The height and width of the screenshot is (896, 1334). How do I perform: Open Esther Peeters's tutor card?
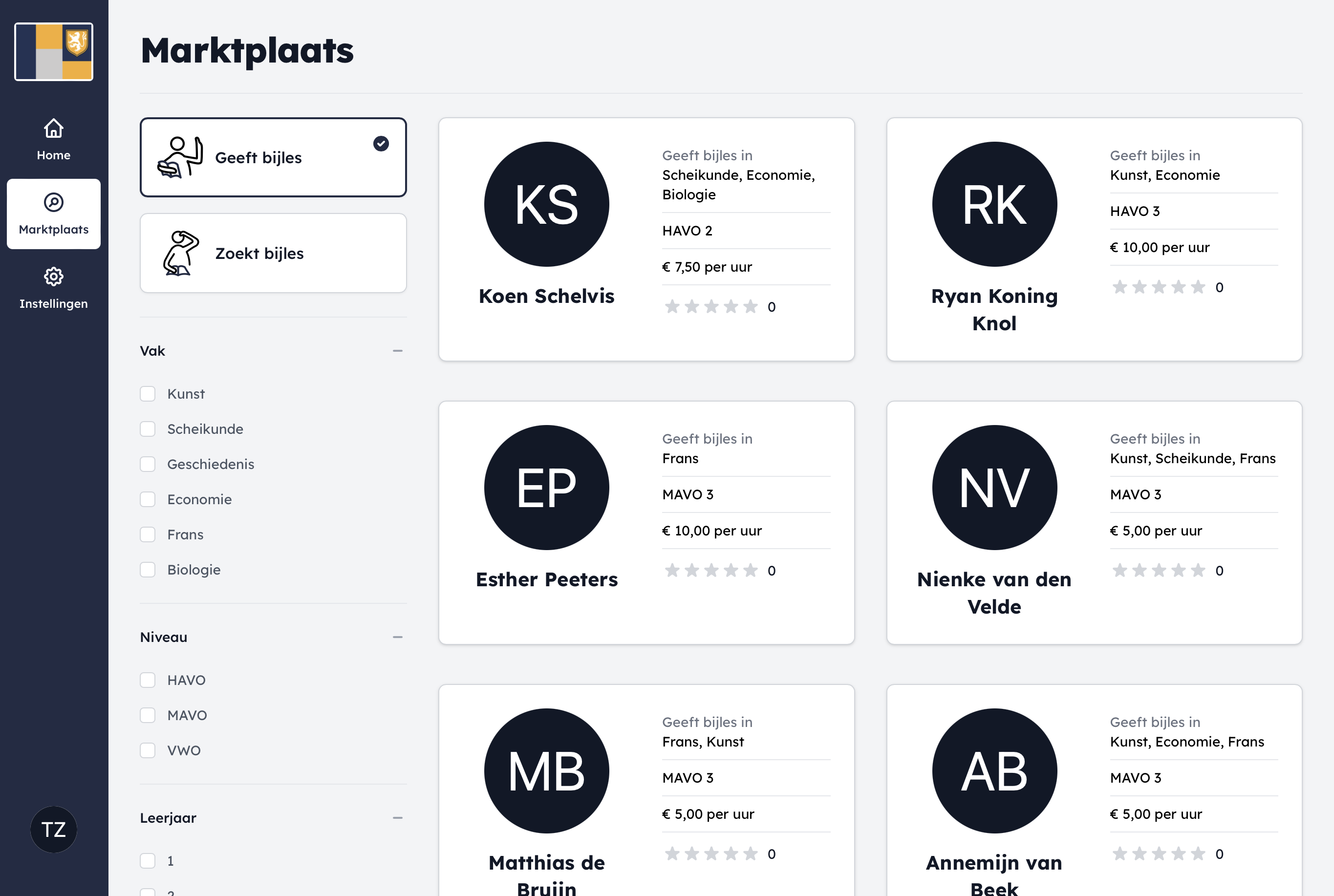click(646, 523)
